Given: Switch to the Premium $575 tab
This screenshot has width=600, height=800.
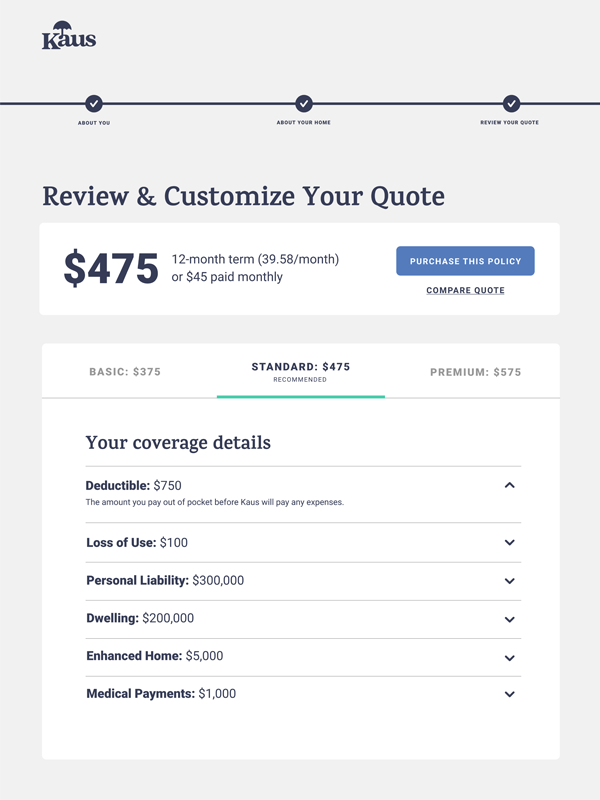Looking at the screenshot, I should 476,372.
